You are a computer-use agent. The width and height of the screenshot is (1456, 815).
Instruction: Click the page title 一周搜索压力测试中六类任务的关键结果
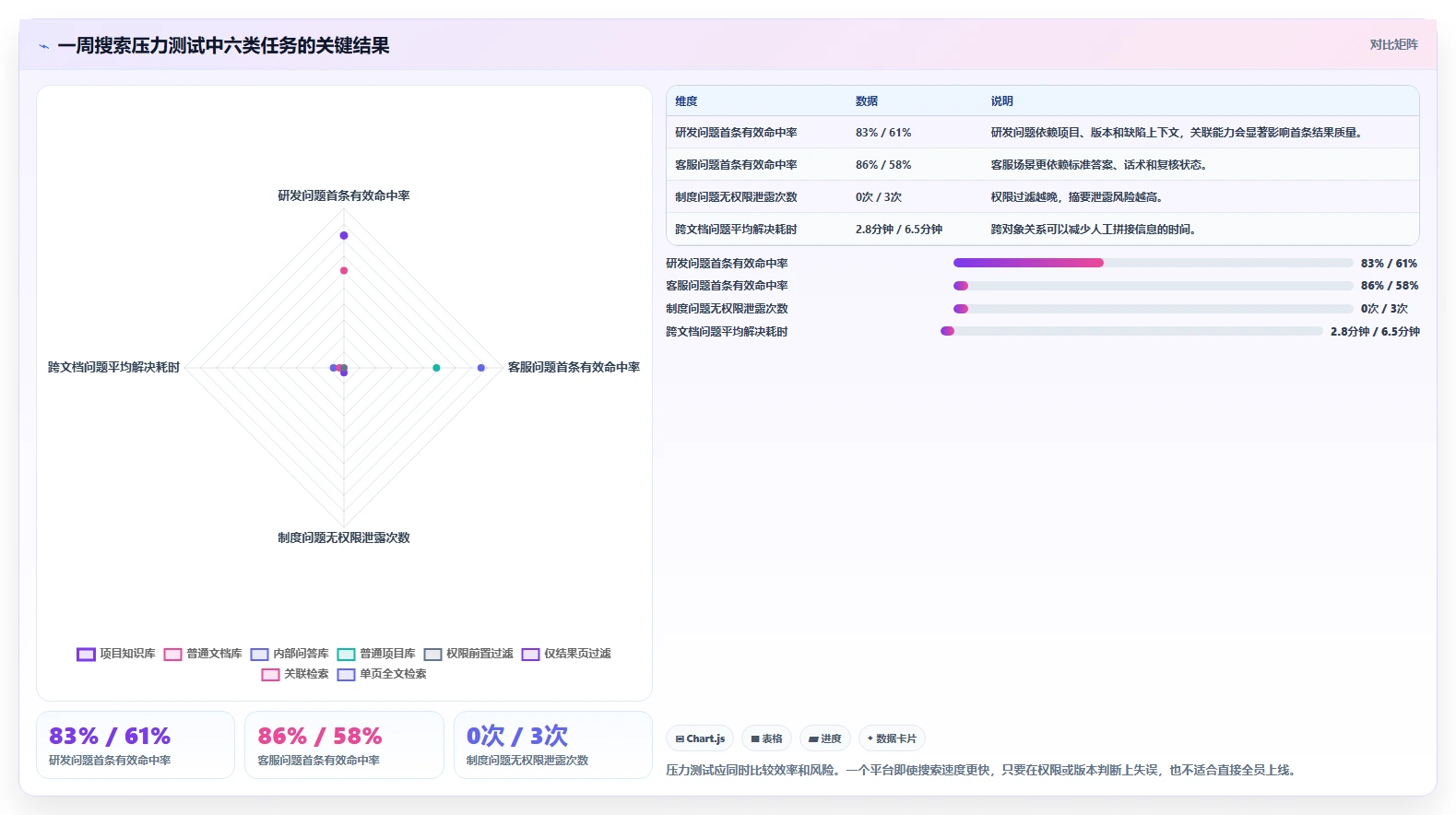pos(223,46)
